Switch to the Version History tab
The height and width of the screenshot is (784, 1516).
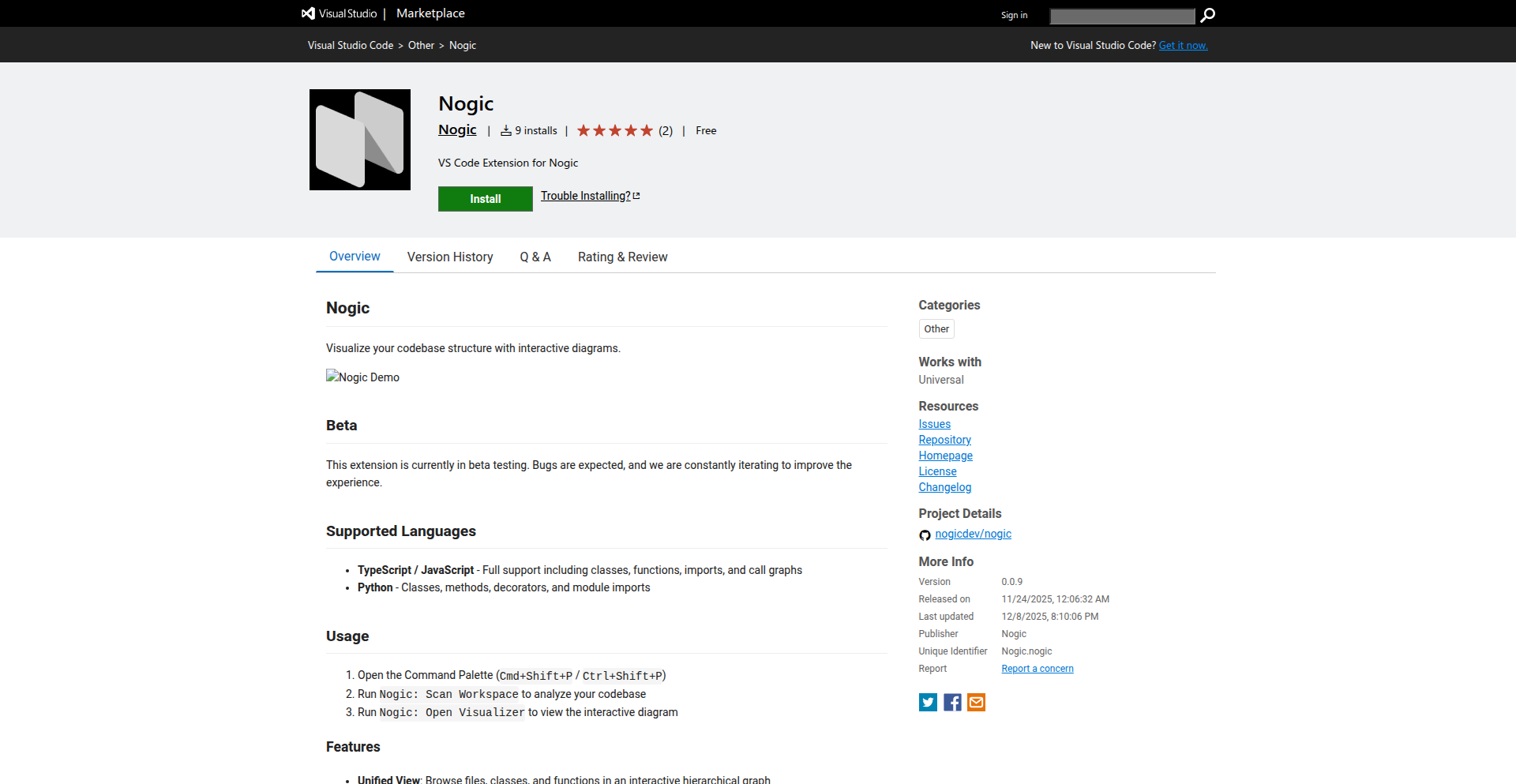pyautogui.click(x=450, y=257)
